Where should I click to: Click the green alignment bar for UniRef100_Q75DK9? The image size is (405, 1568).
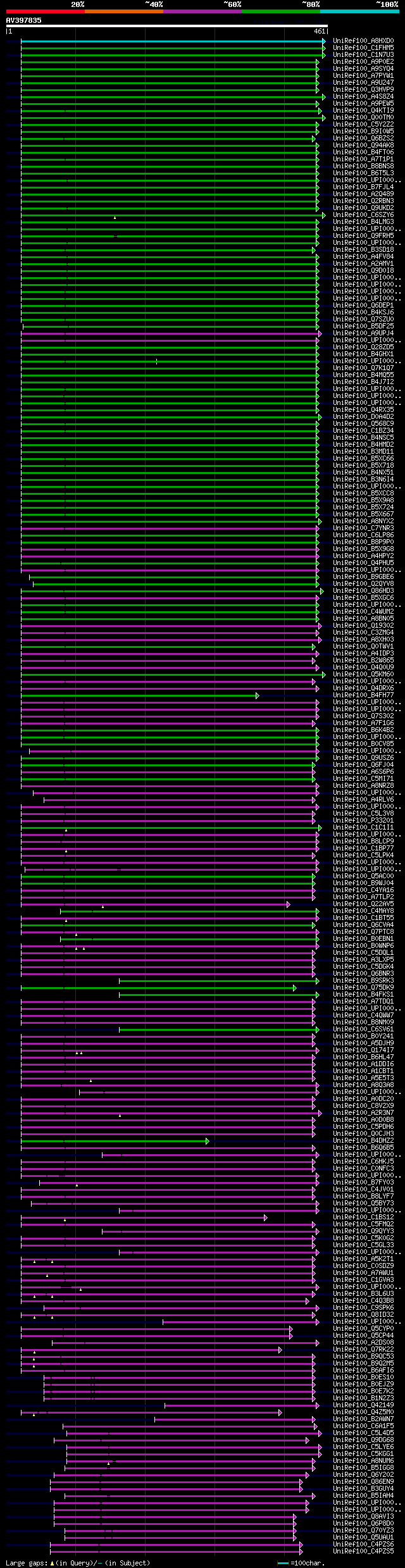(157, 988)
